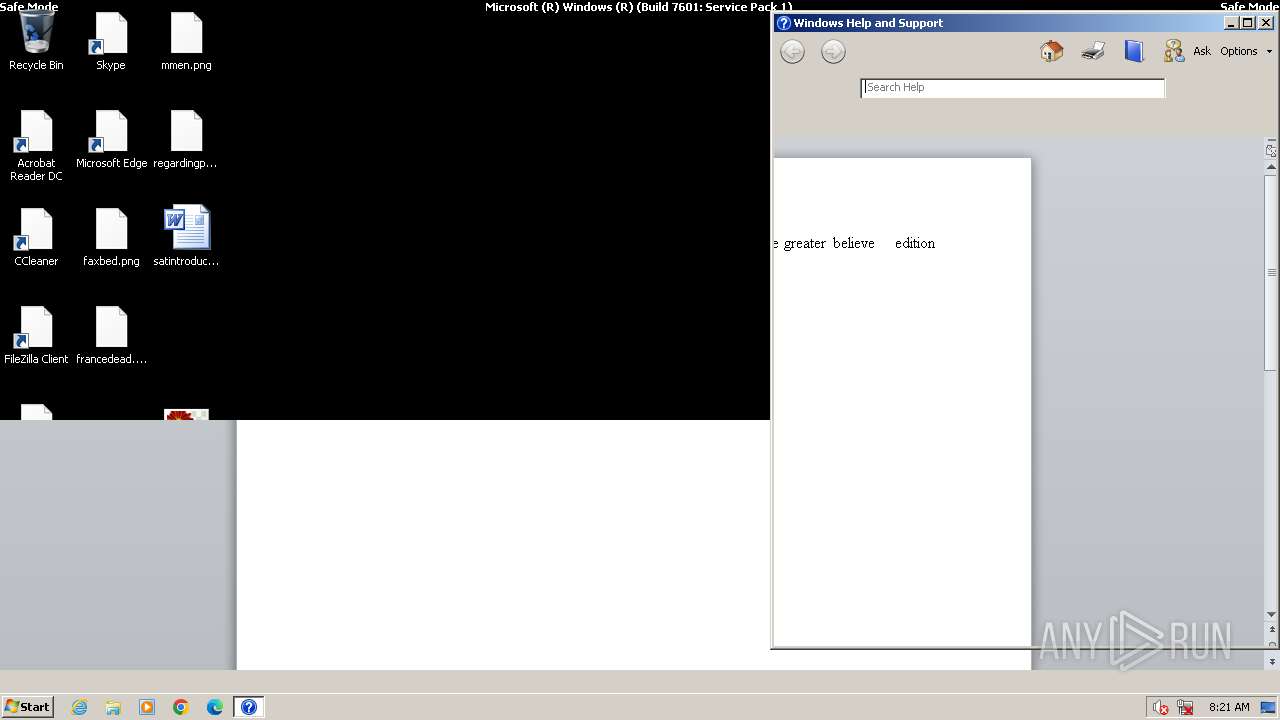This screenshot has height=720, width=1280.
Task: Select Acrobat Reader DC shortcut
Action: coord(36,146)
